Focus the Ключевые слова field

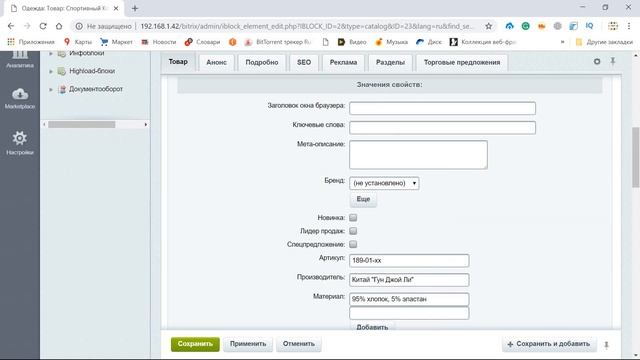tap(442, 127)
